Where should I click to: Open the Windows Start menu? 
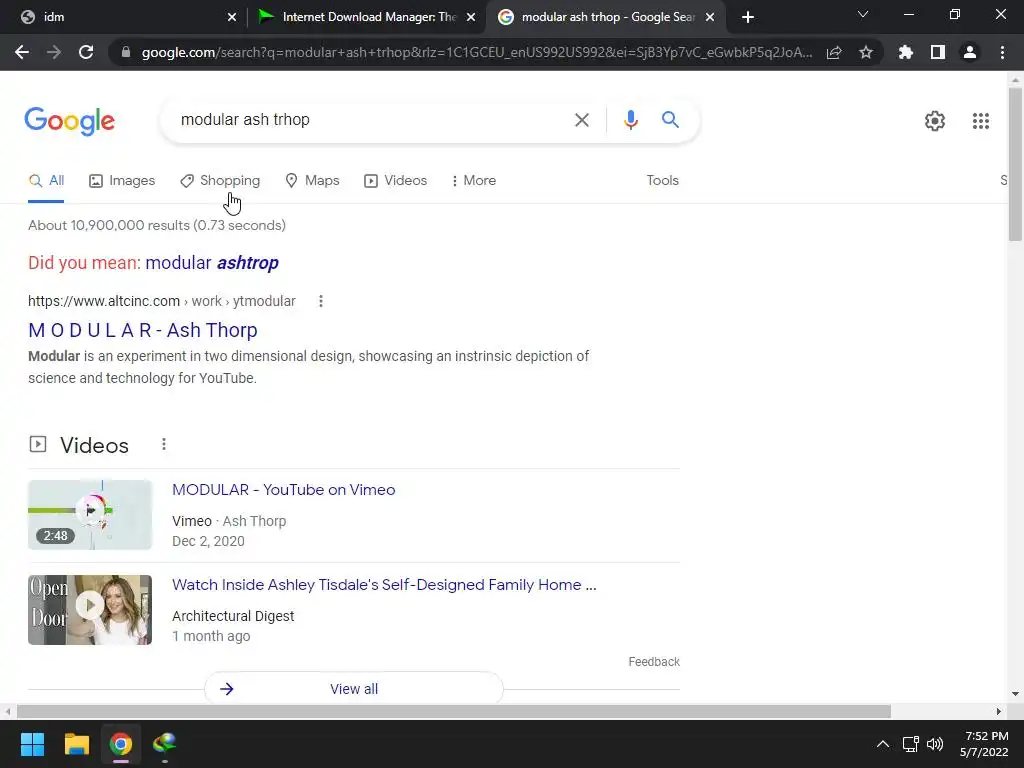[x=32, y=744]
